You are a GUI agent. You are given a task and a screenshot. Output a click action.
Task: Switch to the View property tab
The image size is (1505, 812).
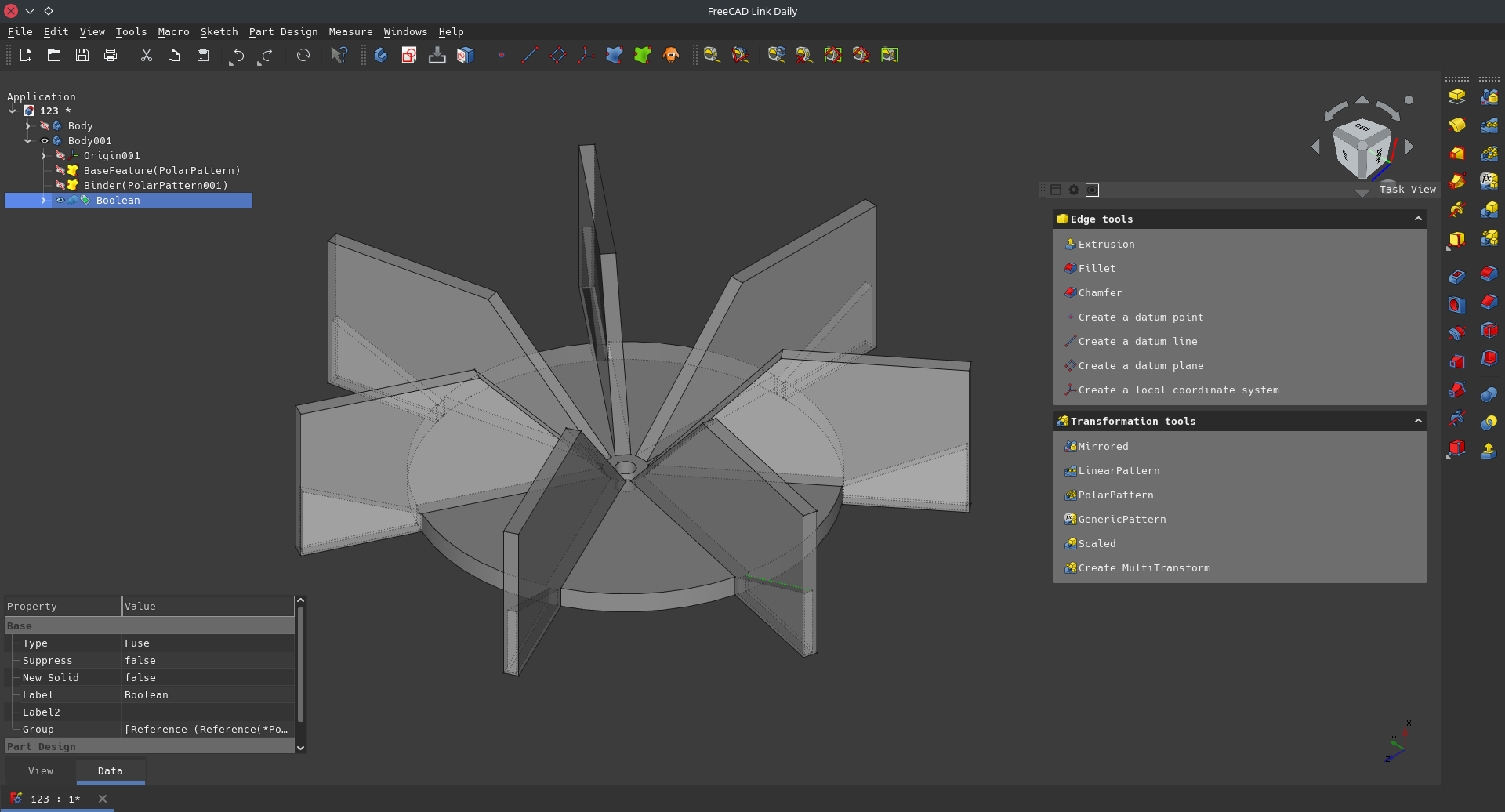point(41,771)
